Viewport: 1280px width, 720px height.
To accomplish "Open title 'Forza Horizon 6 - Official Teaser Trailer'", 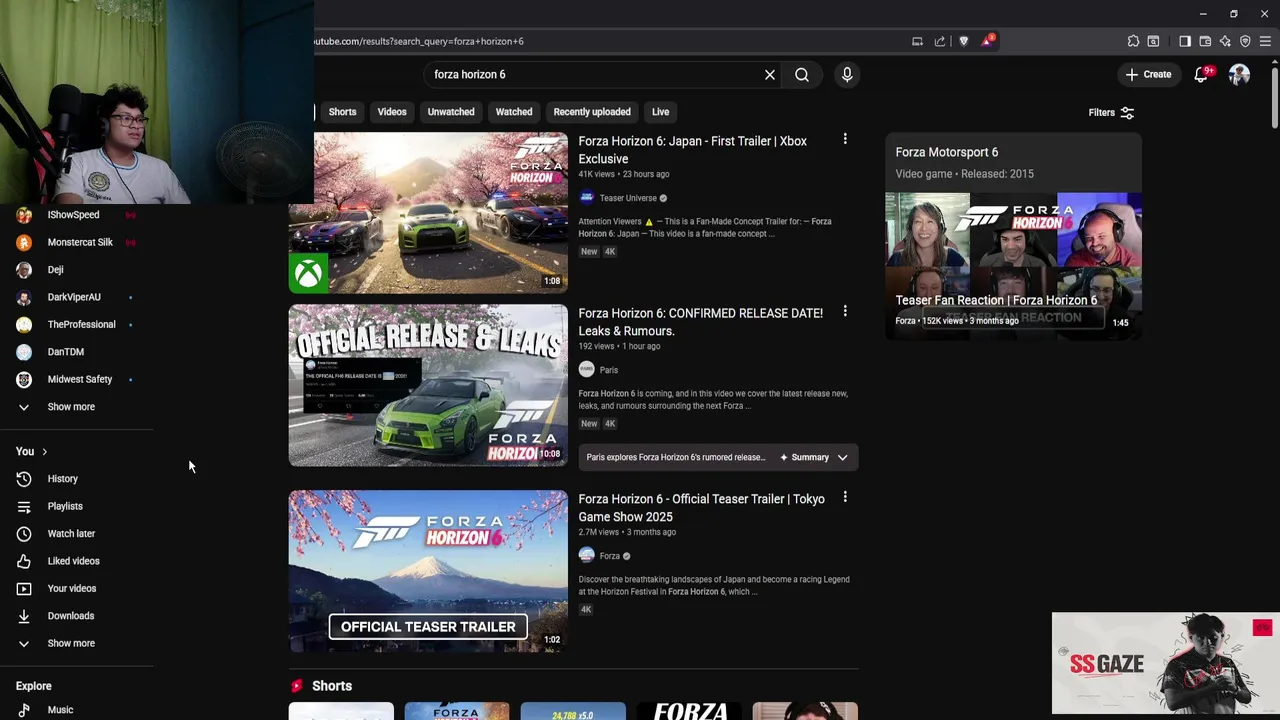I will point(701,508).
